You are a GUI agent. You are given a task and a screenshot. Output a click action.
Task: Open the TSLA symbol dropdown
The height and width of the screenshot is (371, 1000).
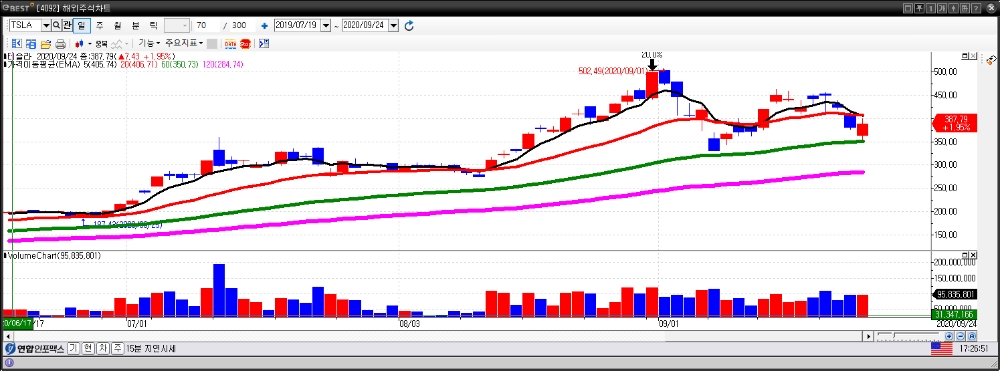point(46,25)
